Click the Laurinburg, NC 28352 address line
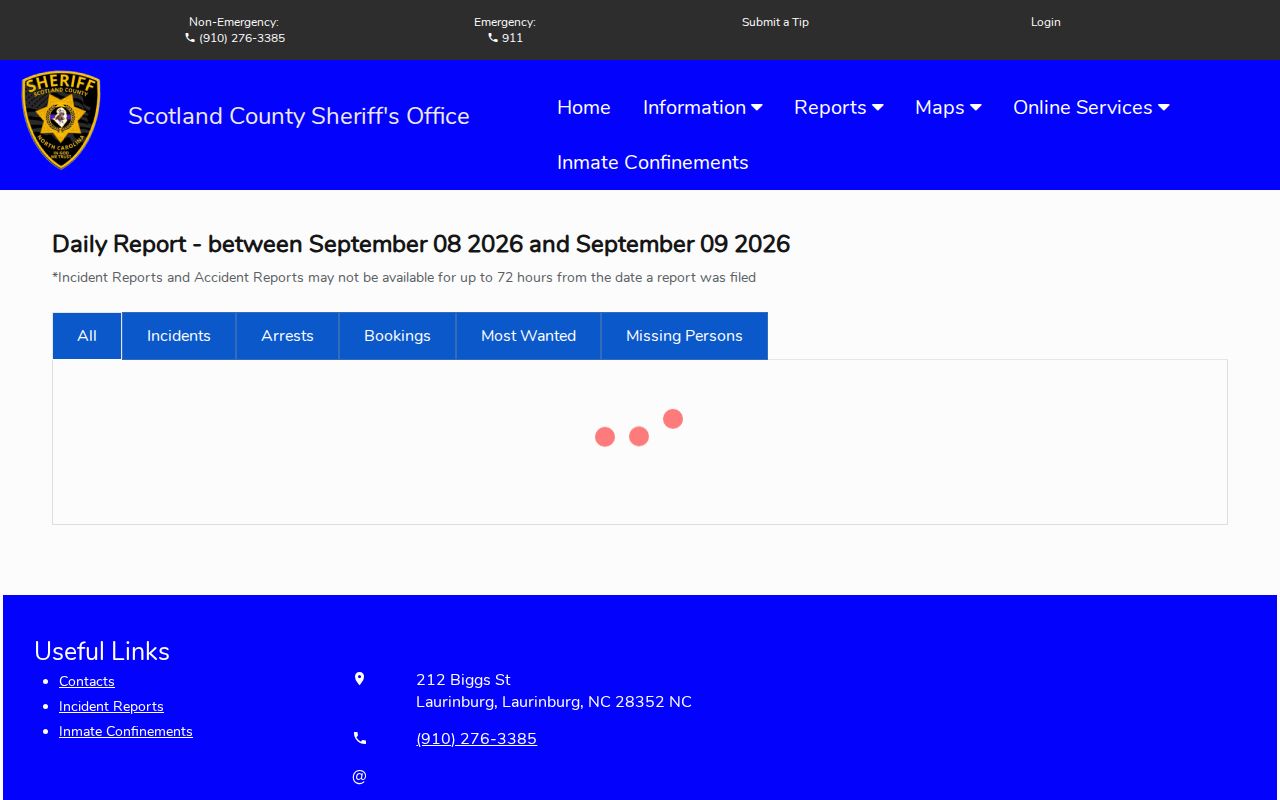Image resolution: width=1280 pixels, height=800 pixels. (554, 702)
